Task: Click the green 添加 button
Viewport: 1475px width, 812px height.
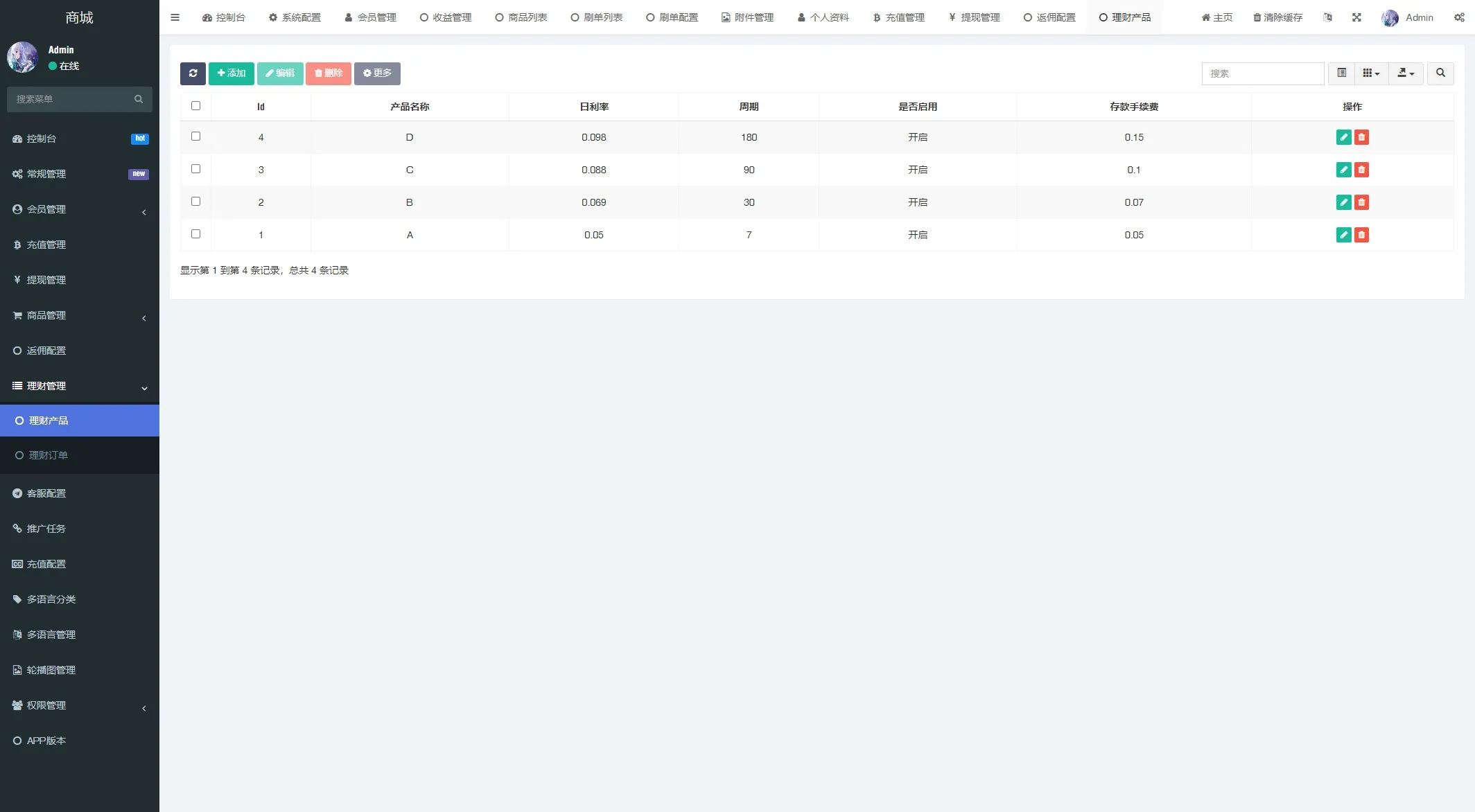Action: tap(232, 73)
